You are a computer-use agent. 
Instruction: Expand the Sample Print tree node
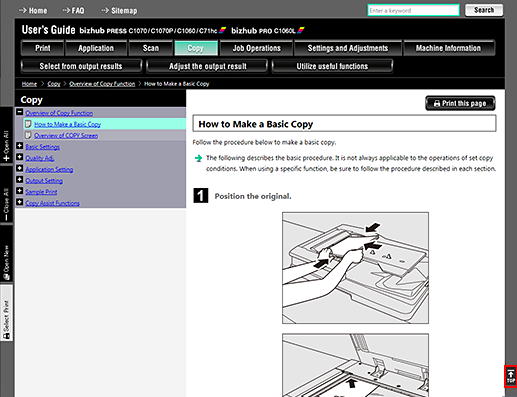point(20,191)
